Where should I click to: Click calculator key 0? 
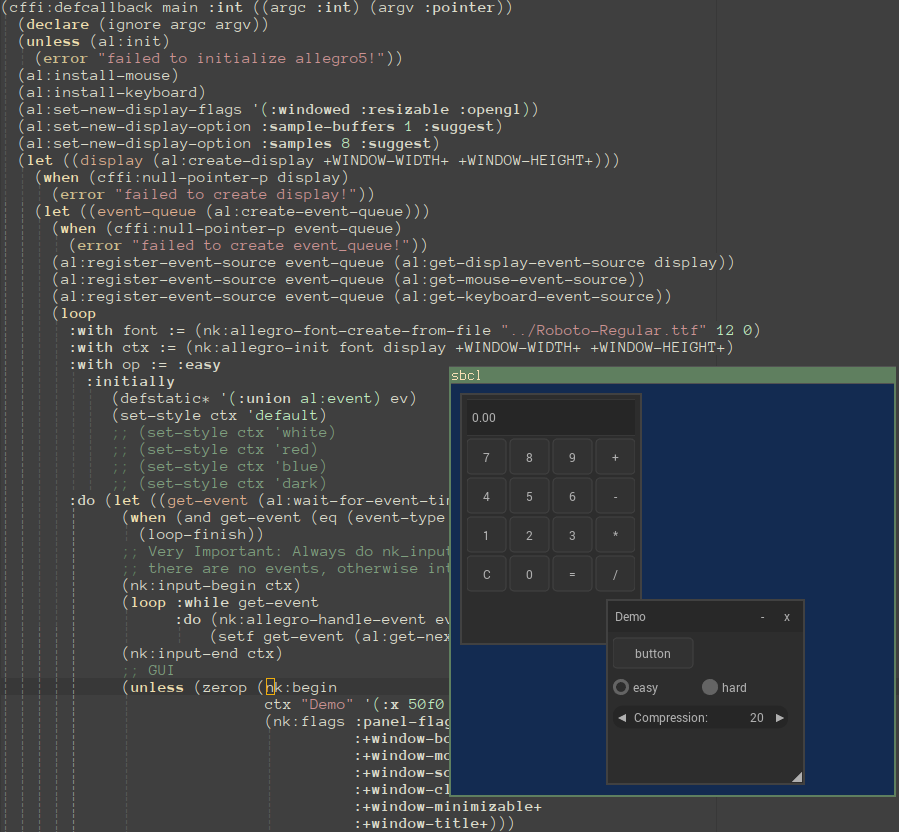[x=529, y=575]
